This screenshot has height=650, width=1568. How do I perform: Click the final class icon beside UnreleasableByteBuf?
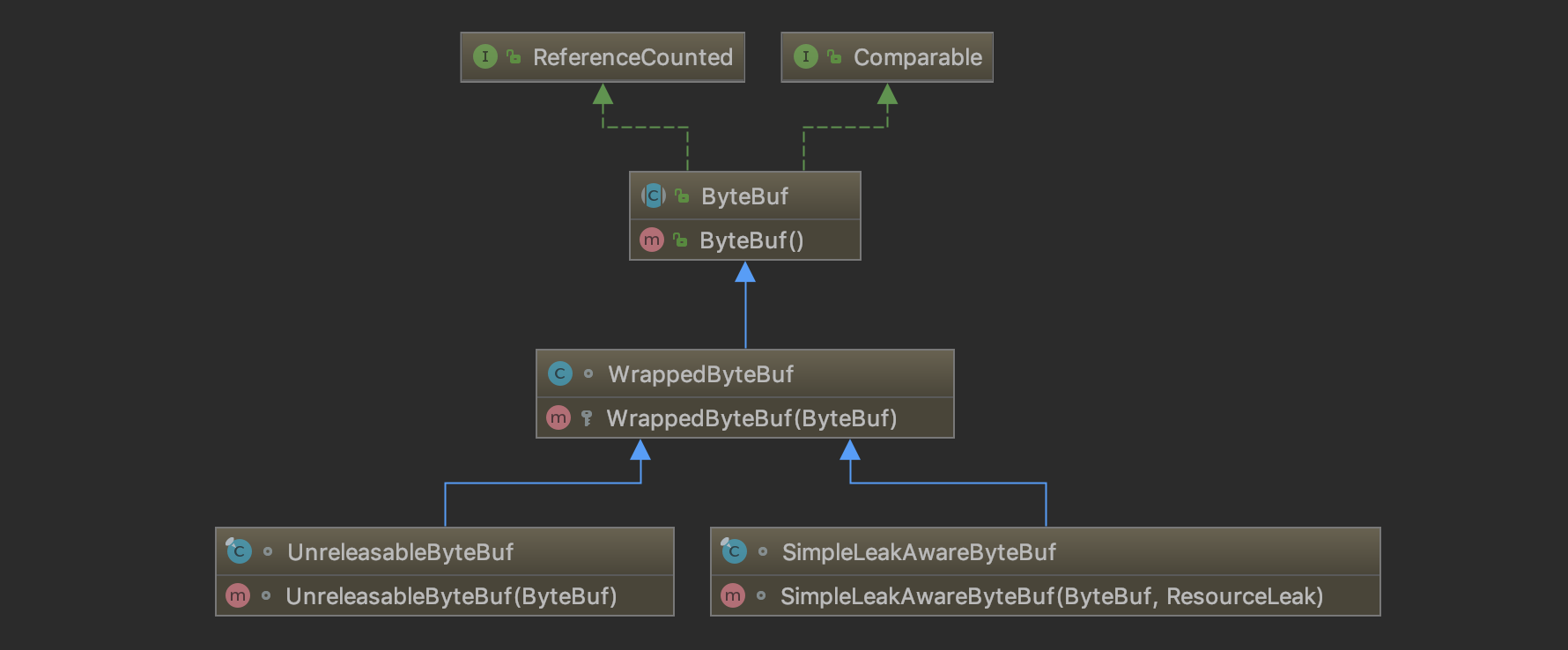point(239,551)
